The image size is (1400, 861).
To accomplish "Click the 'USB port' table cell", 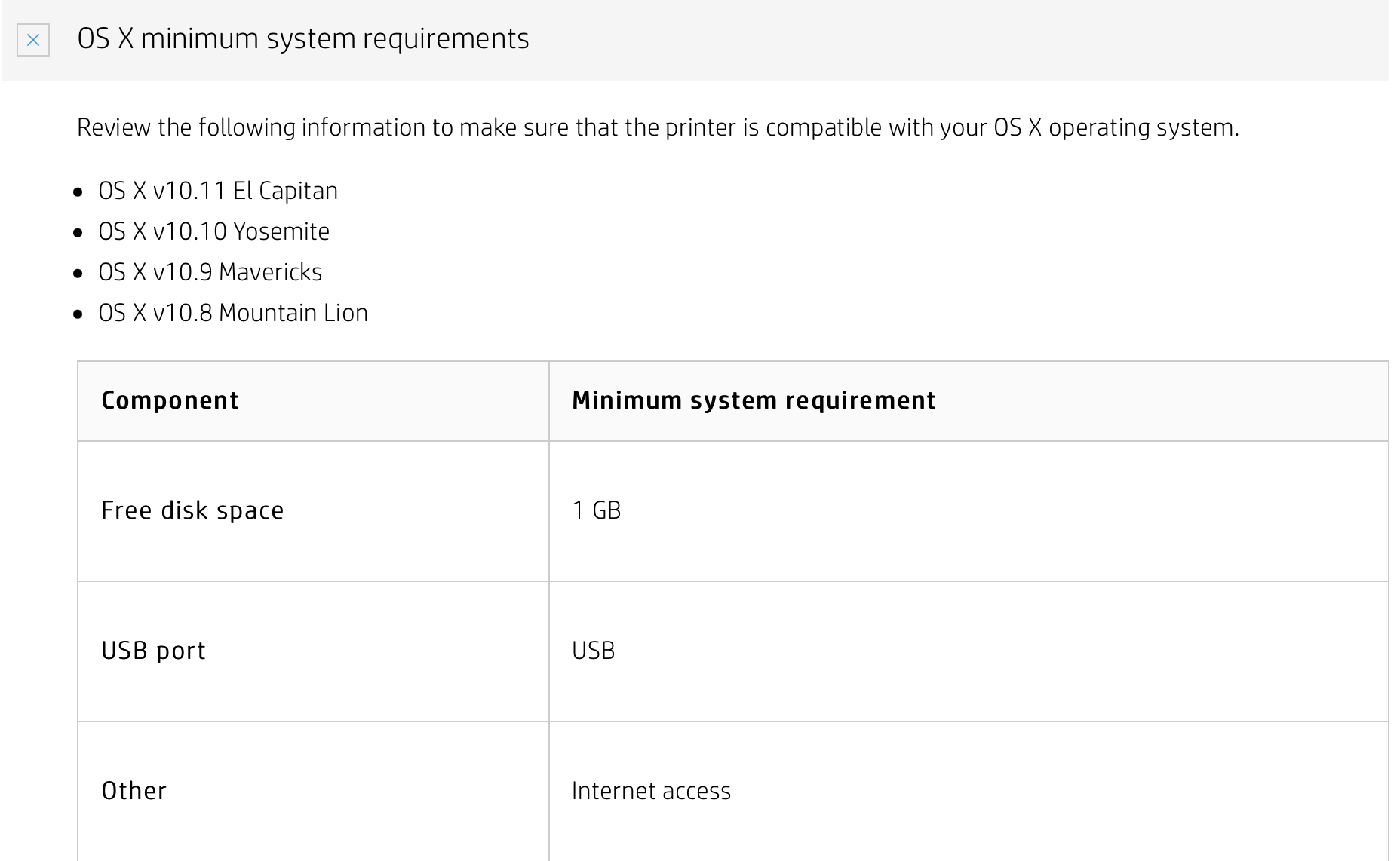I will 154,651.
